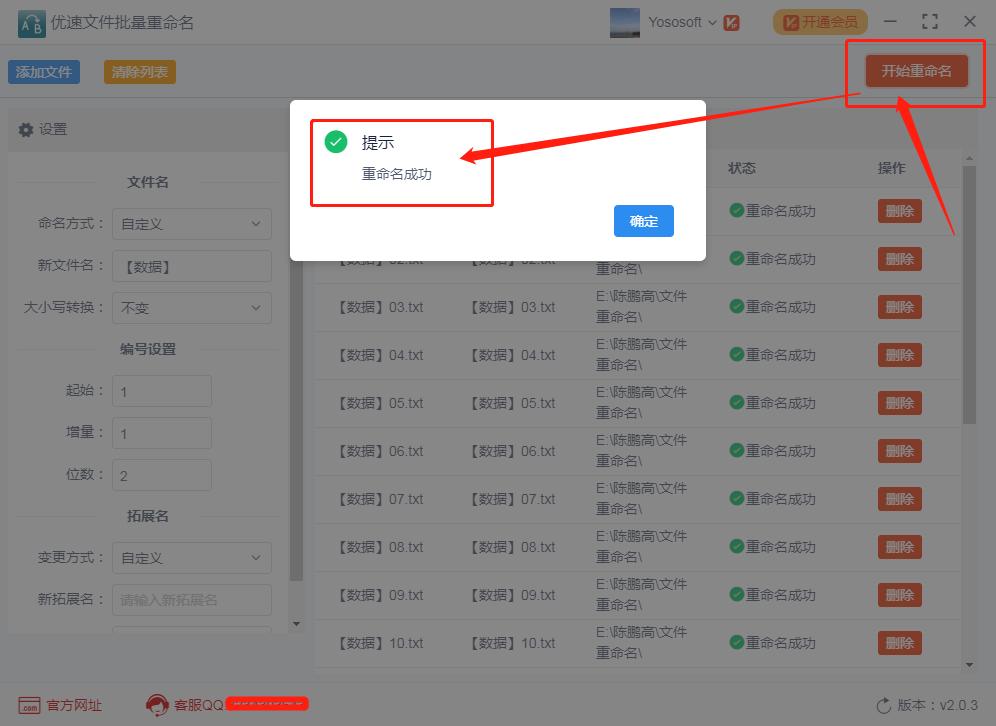Click the 添加文件 button
996x726 pixels.
pos(43,72)
